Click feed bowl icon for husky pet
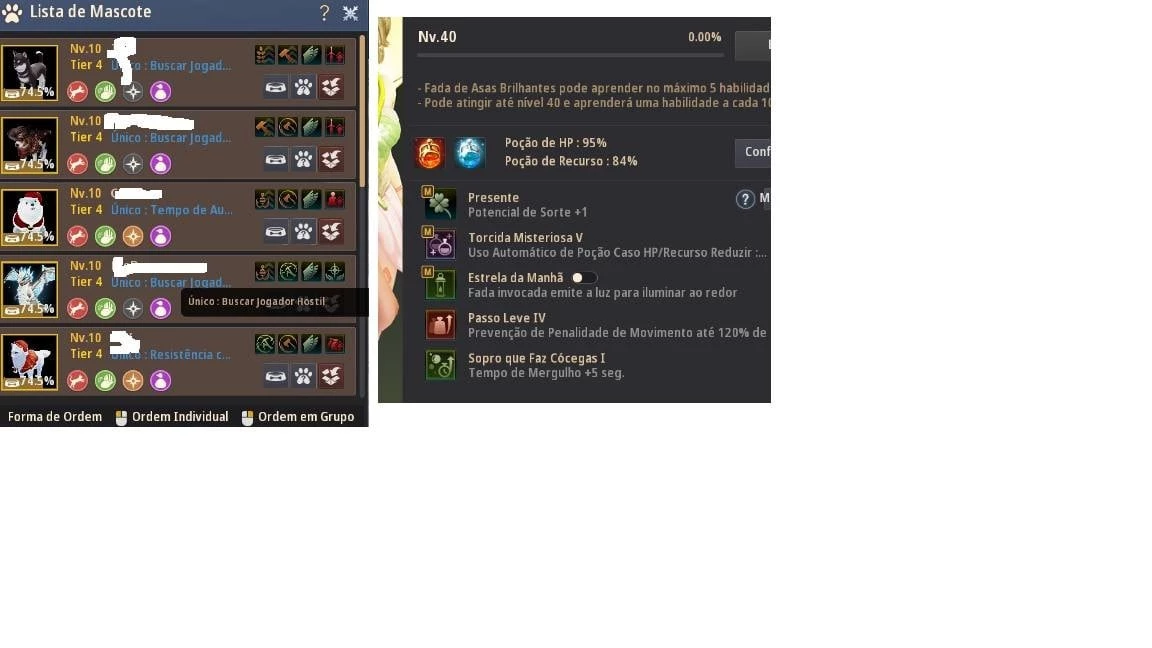The width and height of the screenshot is (1152, 648). [x=276, y=87]
